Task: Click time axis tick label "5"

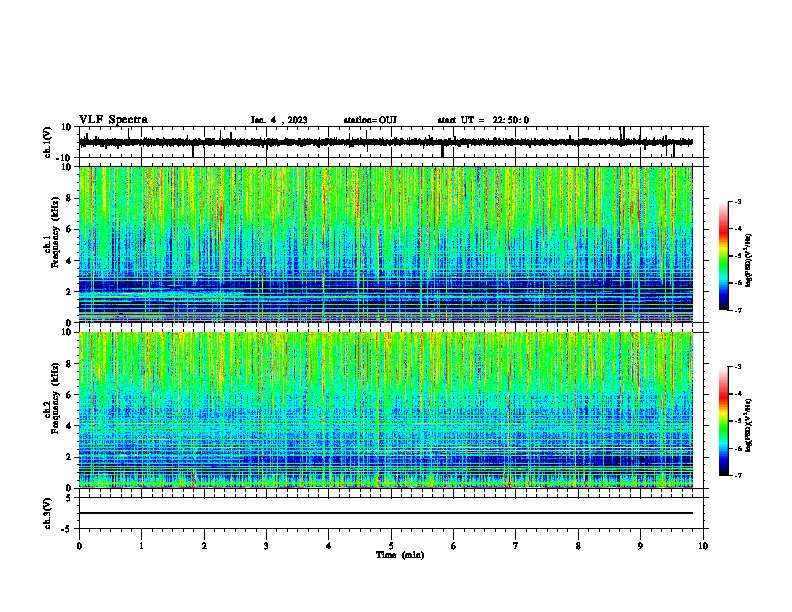Action: coord(391,546)
